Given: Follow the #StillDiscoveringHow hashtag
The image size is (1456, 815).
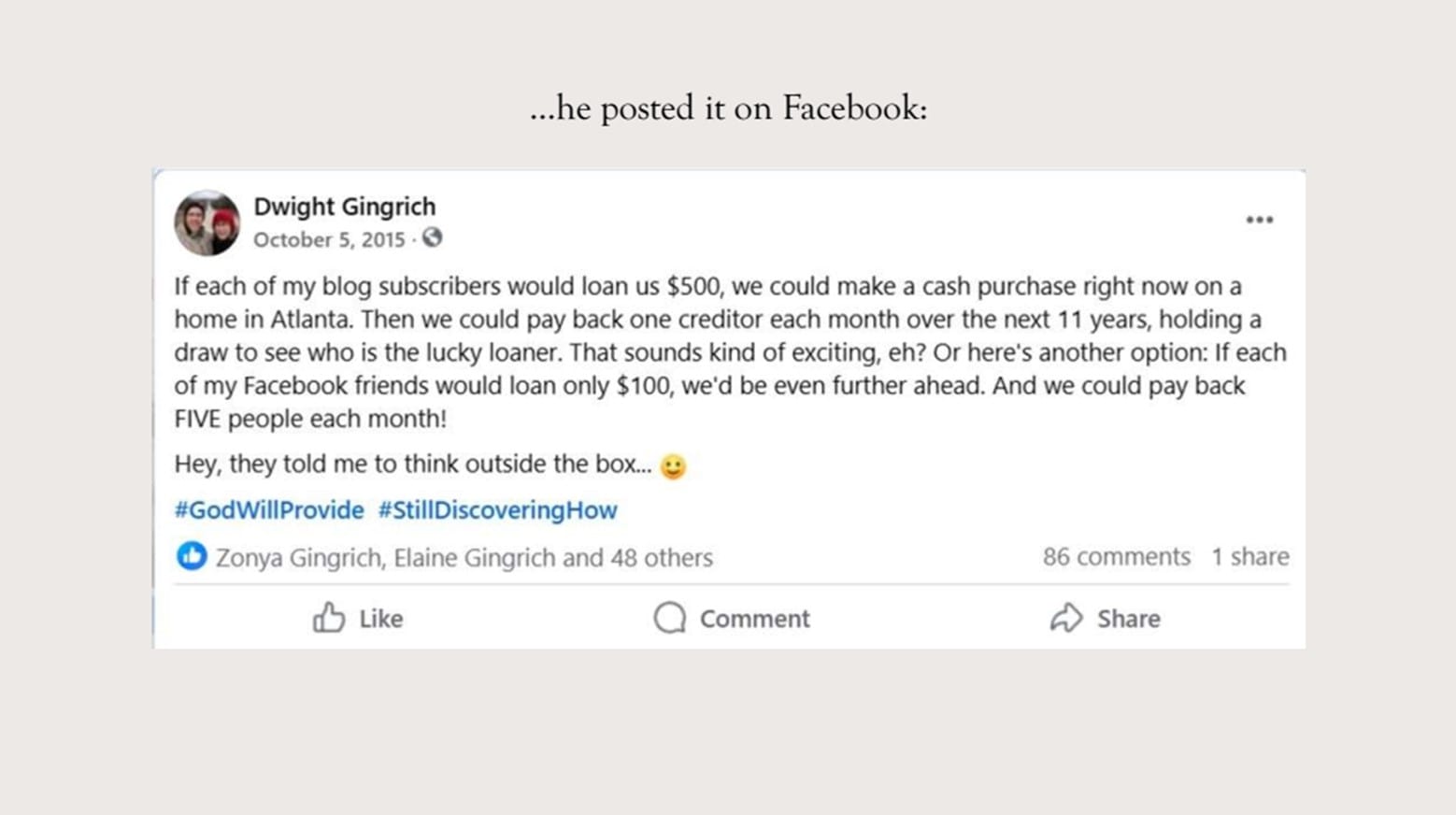Looking at the screenshot, I should click(x=497, y=510).
